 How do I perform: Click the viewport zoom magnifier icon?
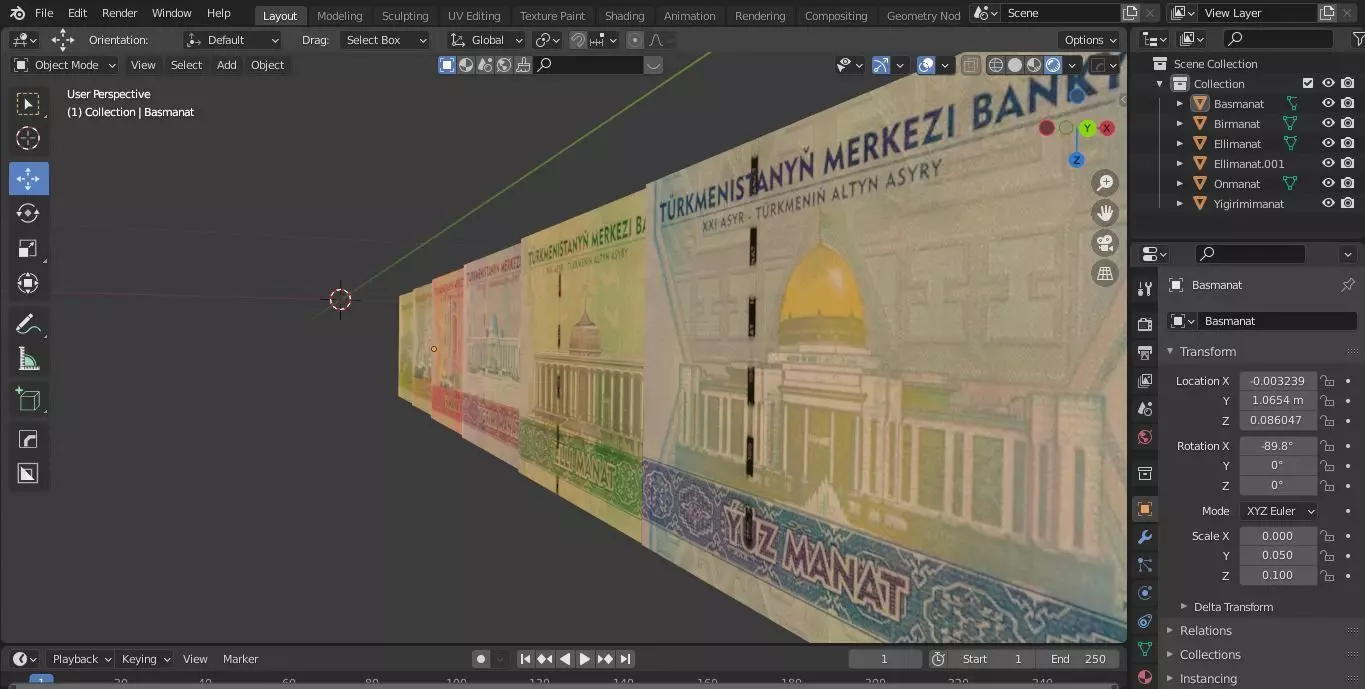(x=1105, y=183)
